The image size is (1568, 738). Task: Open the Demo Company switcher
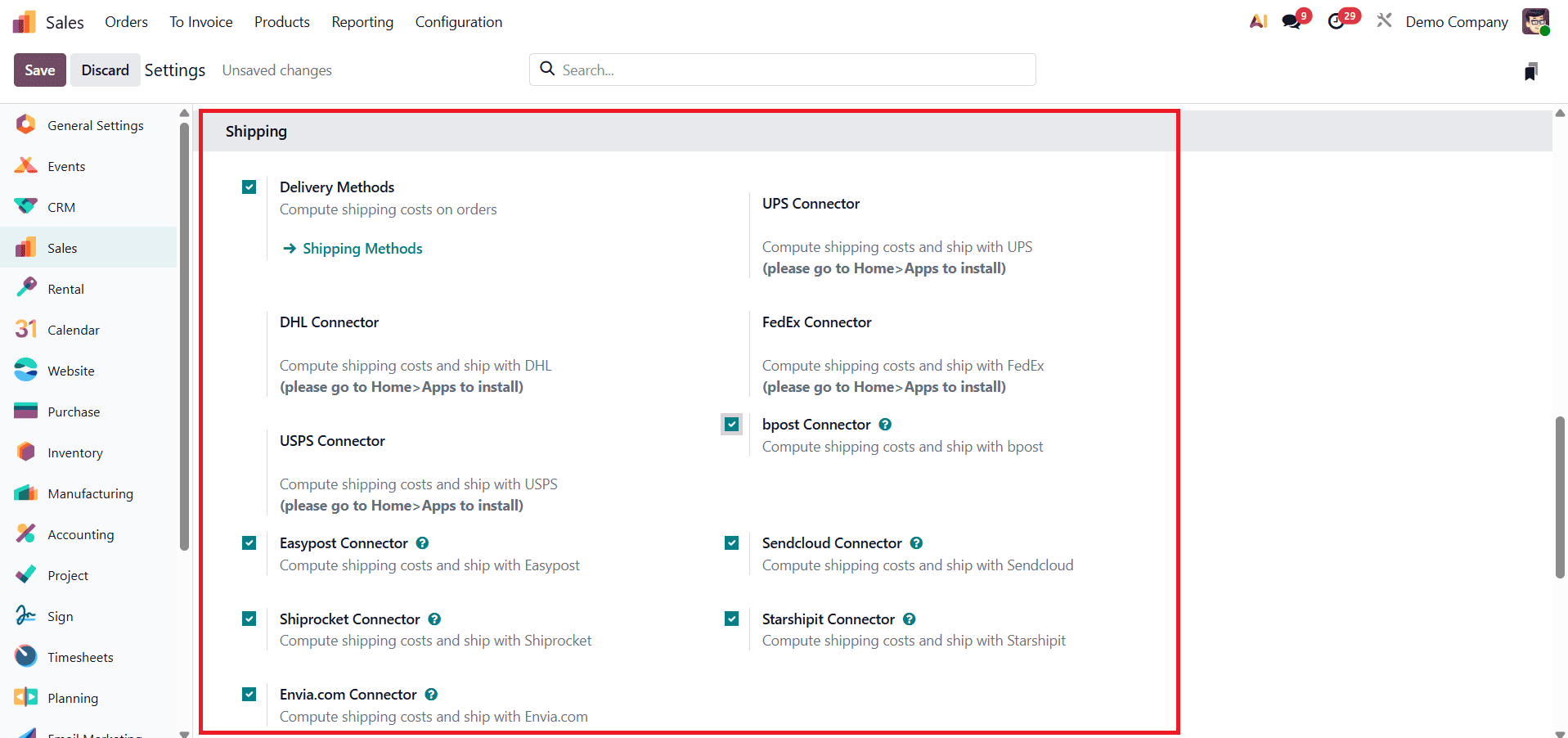pyautogui.click(x=1457, y=22)
